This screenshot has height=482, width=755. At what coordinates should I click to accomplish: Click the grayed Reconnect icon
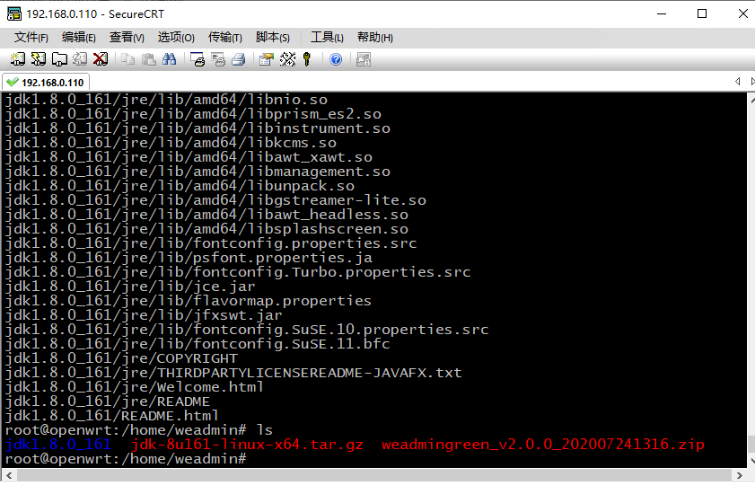(79, 59)
